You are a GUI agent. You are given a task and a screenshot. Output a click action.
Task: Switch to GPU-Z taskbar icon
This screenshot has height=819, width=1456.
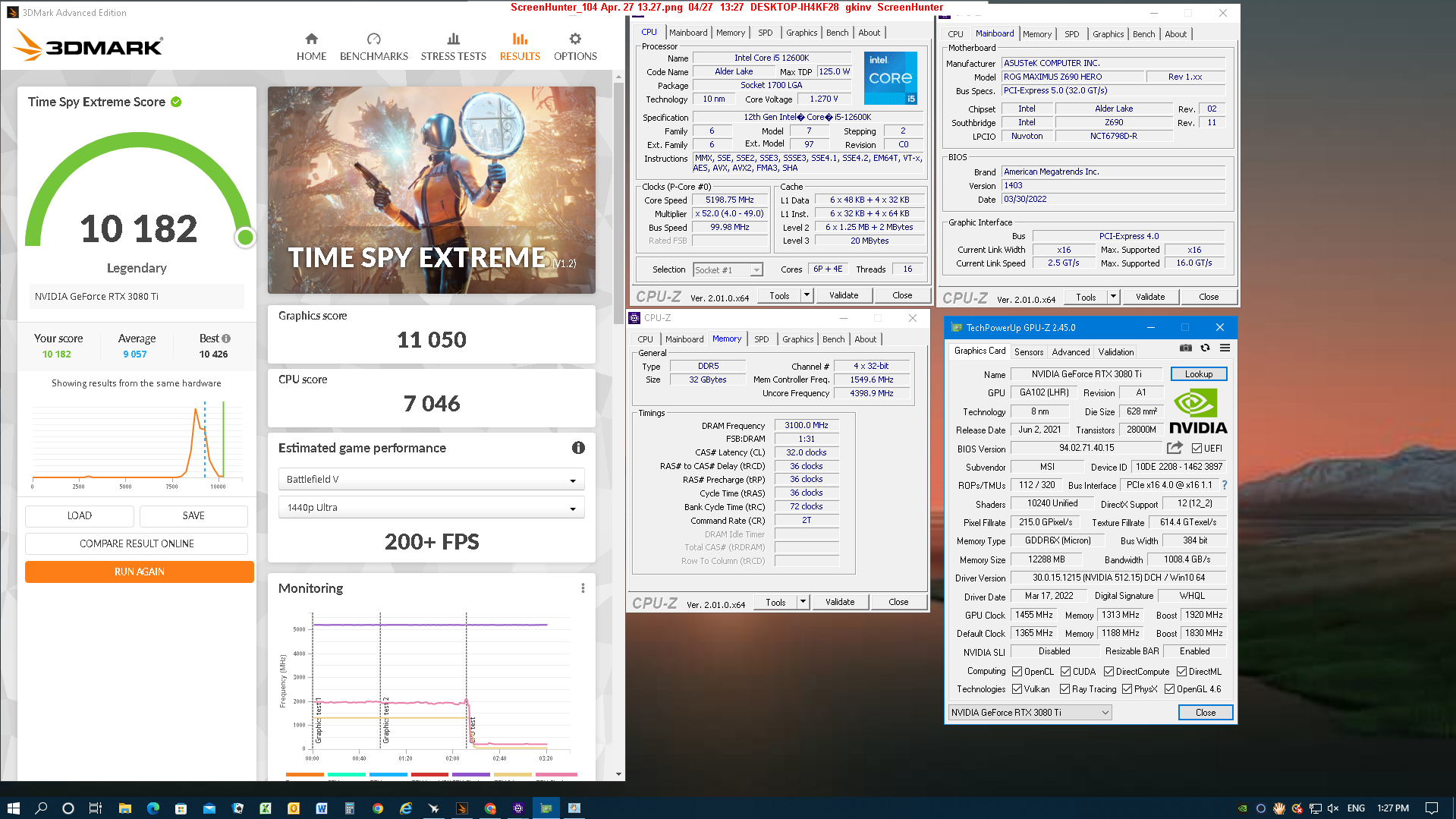(x=546, y=808)
